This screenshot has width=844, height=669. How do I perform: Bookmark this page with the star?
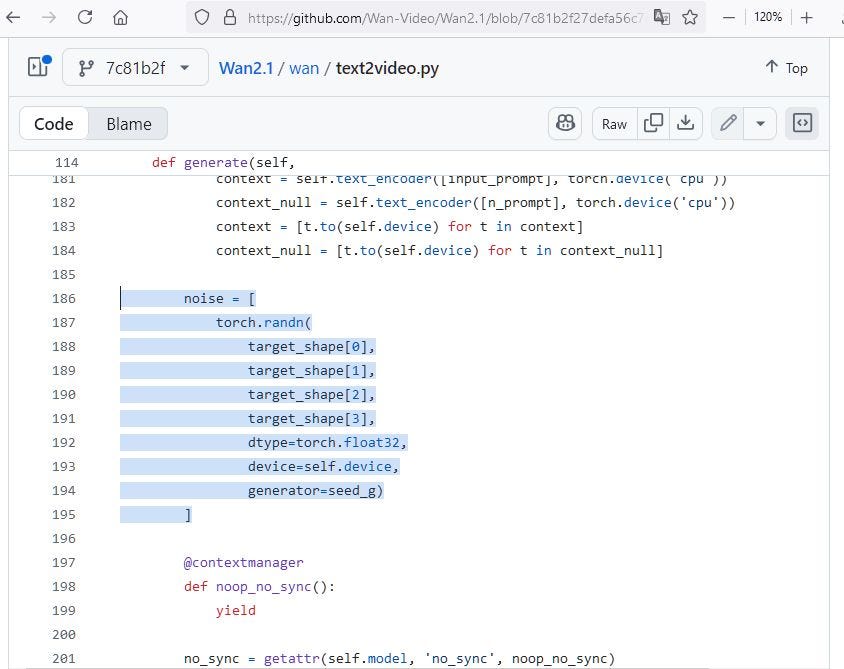(x=690, y=18)
